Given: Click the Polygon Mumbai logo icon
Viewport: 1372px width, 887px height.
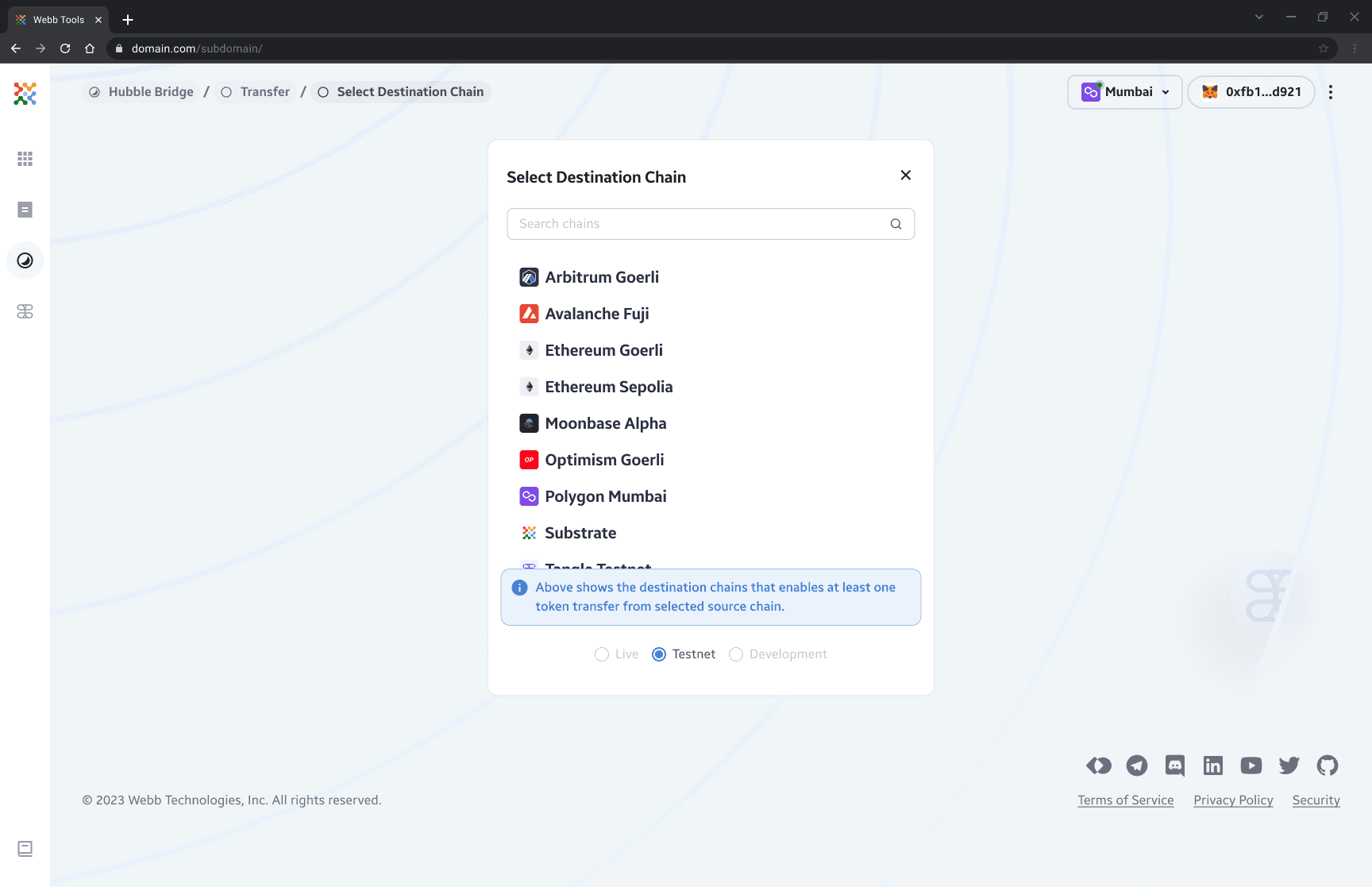Looking at the screenshot, I should (x=529, y=496).
